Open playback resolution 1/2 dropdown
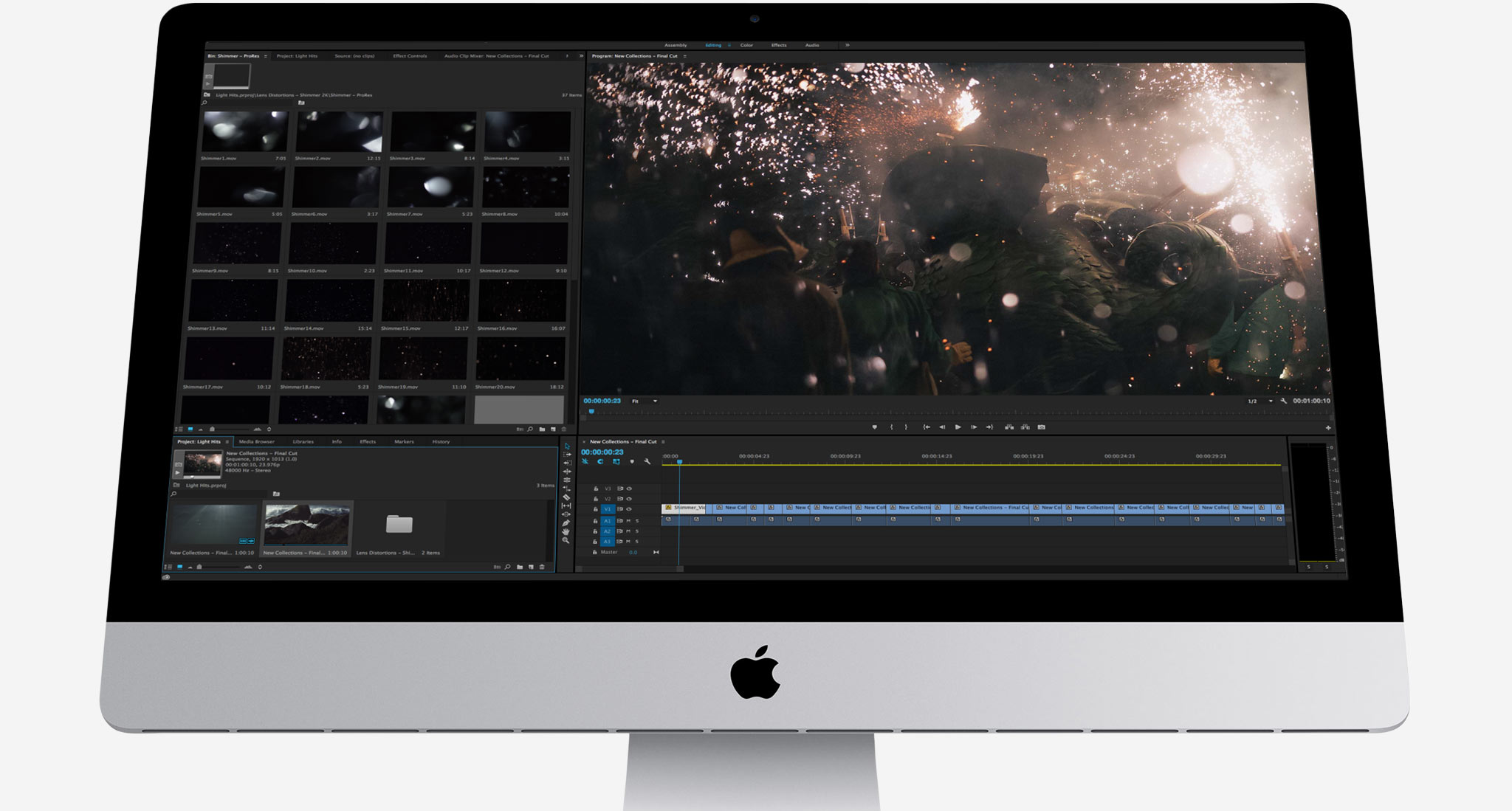 (1260, 401)
